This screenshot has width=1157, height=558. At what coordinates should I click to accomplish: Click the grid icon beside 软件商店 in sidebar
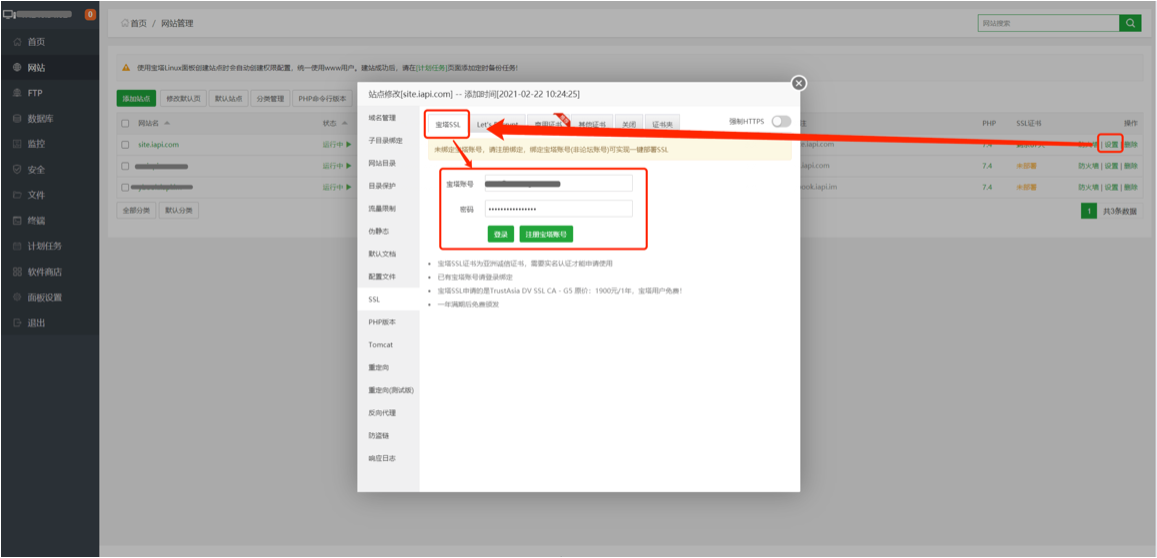click(17, 272)
